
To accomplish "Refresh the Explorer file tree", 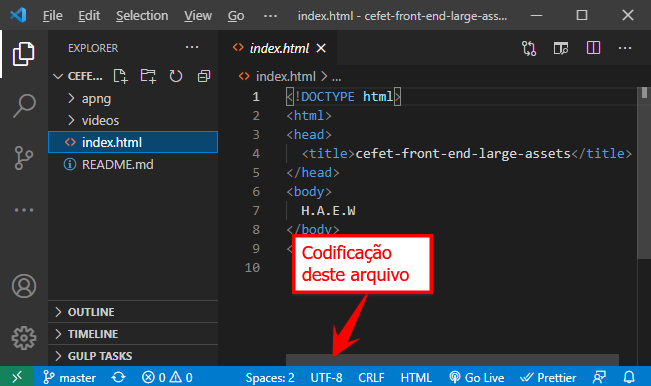I will pyautogui.click(x=176, y=76).
